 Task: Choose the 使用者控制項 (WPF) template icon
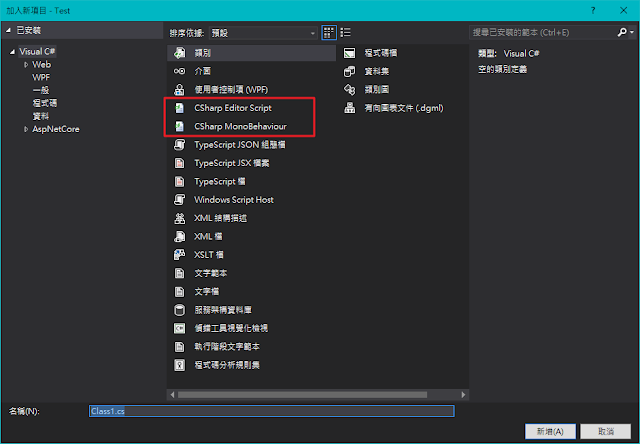[180, 90]
